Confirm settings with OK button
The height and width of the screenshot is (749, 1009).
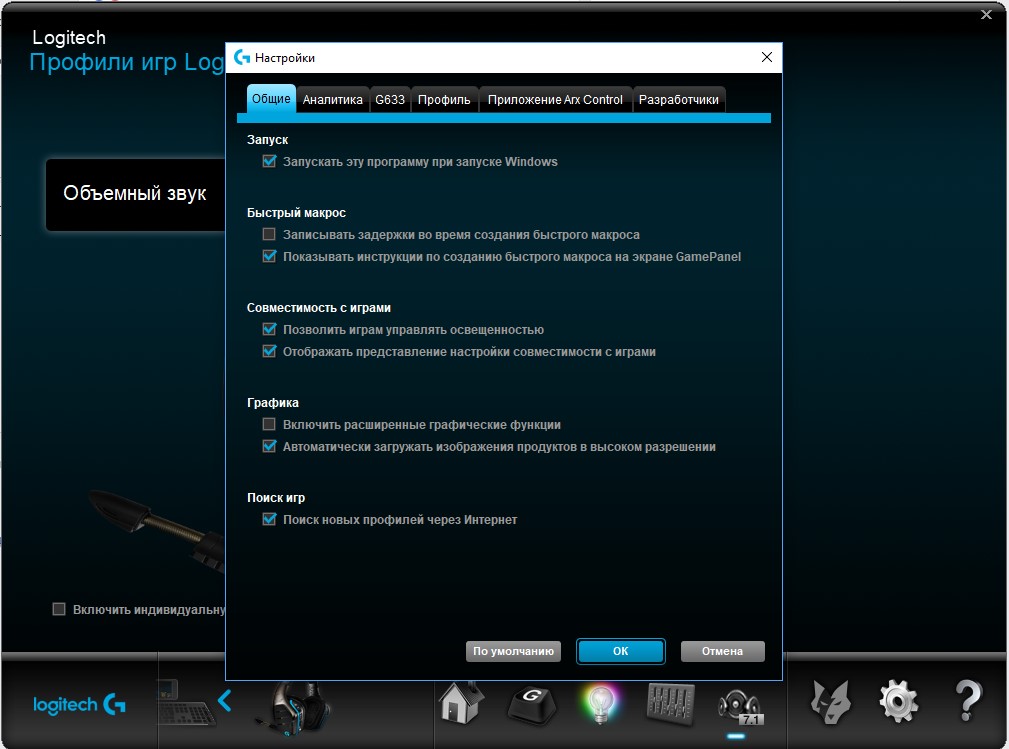[x=620, y=651]
